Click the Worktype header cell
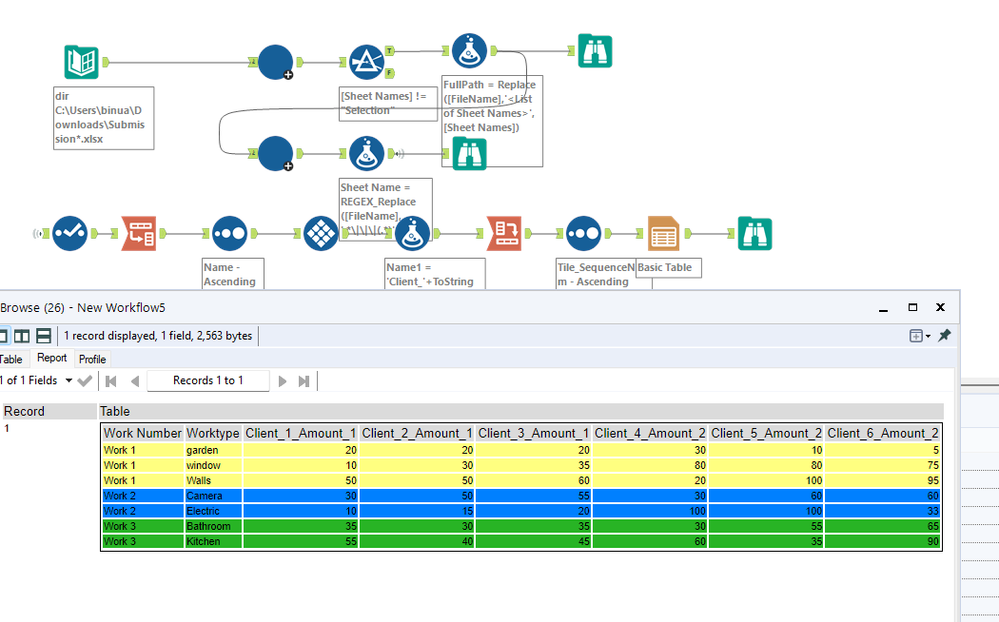 point(213,433)
